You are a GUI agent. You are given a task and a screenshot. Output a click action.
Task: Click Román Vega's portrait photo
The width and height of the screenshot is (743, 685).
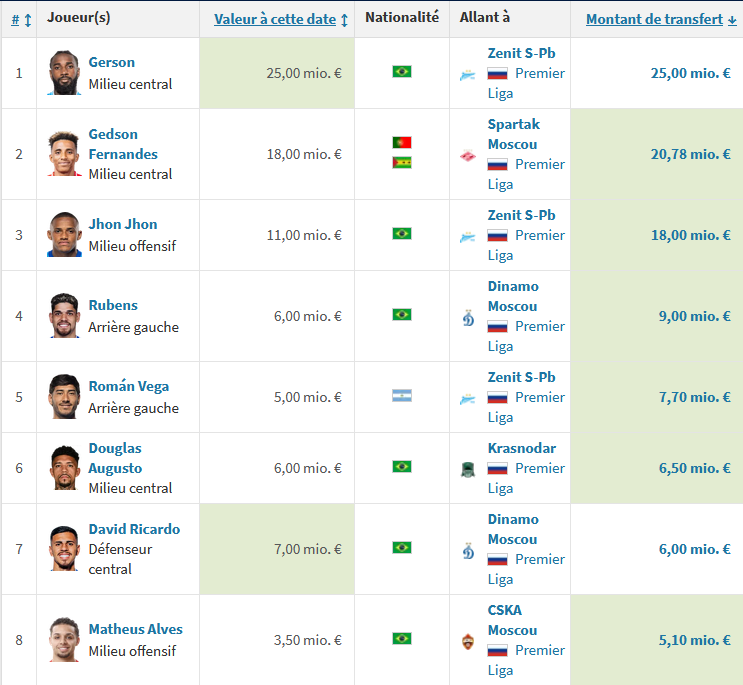[64, 397]
